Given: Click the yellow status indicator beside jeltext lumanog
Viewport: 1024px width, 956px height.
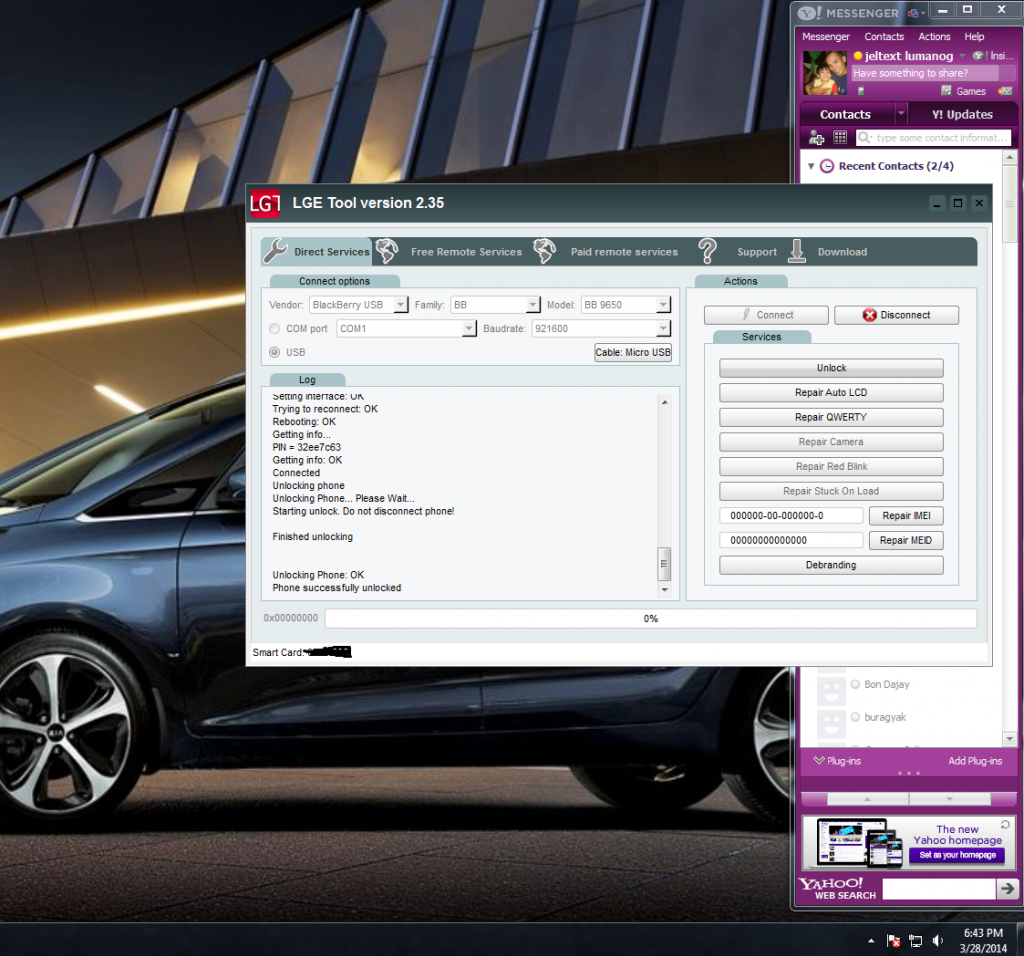Looking at the screenshot, I should [858, 56].
